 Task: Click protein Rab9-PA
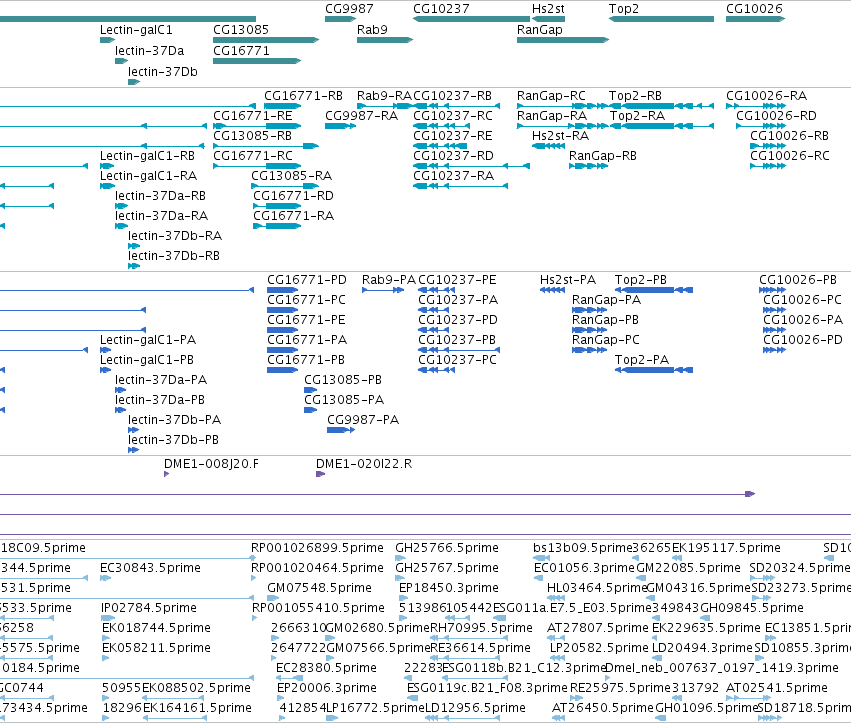[389, 280]
